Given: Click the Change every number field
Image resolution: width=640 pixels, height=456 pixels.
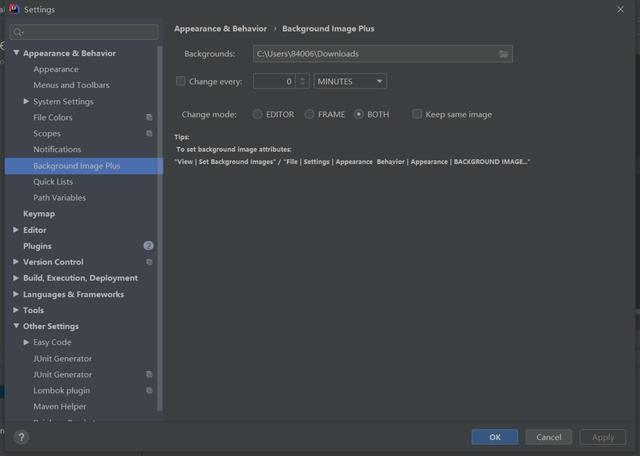Looking at the screenshot, I should [274, 81].
